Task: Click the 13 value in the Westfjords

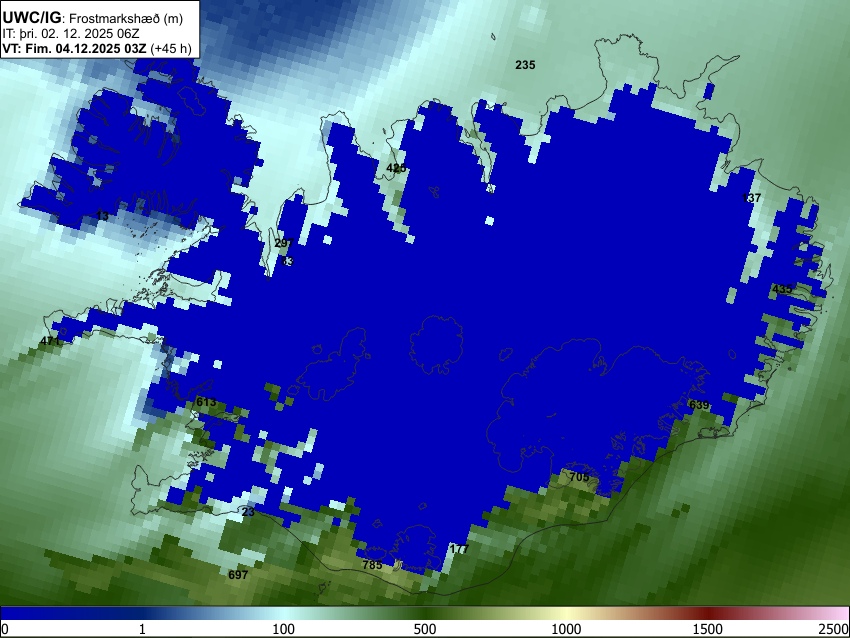Action: coord(102,216)
